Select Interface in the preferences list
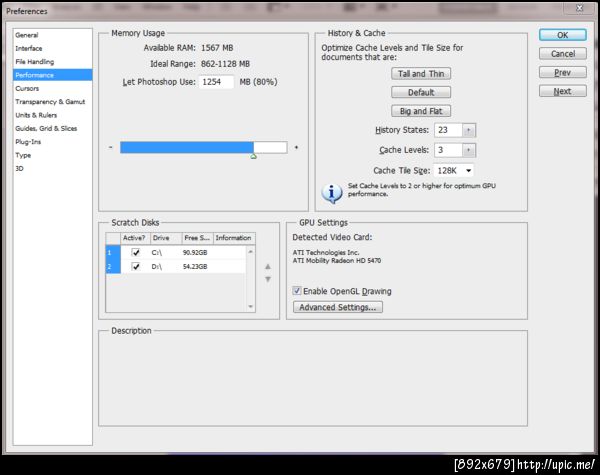Screen dimensions: 600x475 (x=52, y=49)
